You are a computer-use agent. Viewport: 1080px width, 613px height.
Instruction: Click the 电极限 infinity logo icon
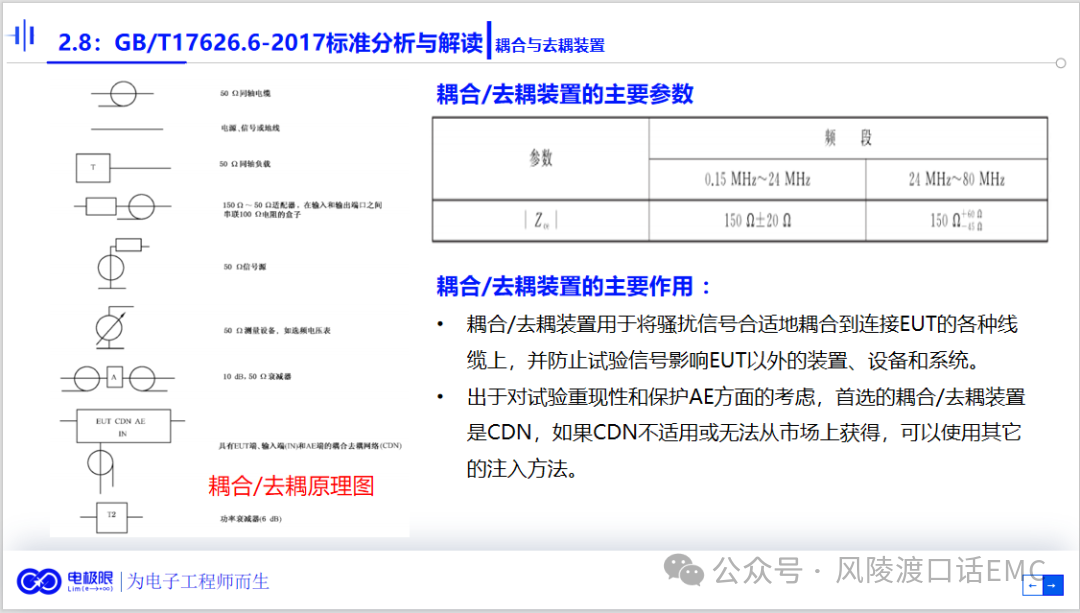click(x=39, y=581)
